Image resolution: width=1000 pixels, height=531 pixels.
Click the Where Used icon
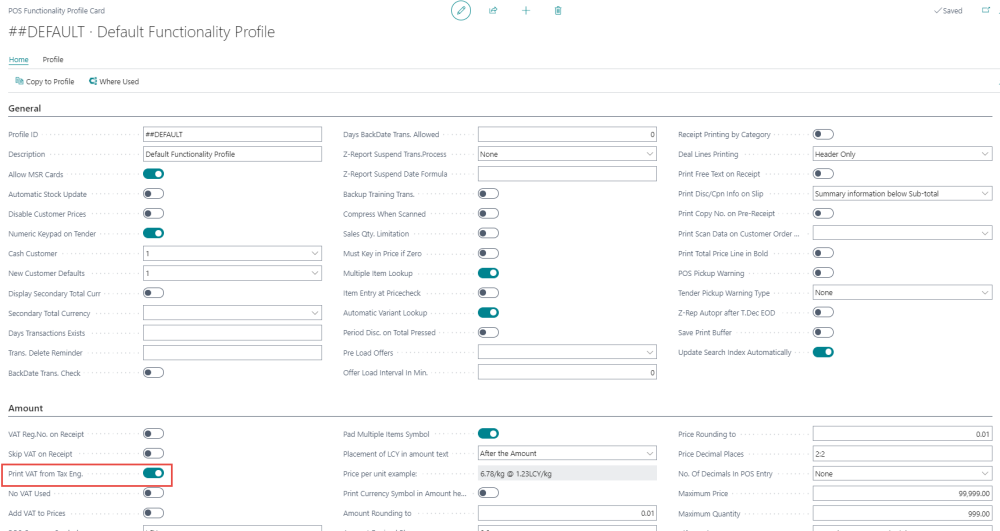pyautogui.click(x=93, y=82)
